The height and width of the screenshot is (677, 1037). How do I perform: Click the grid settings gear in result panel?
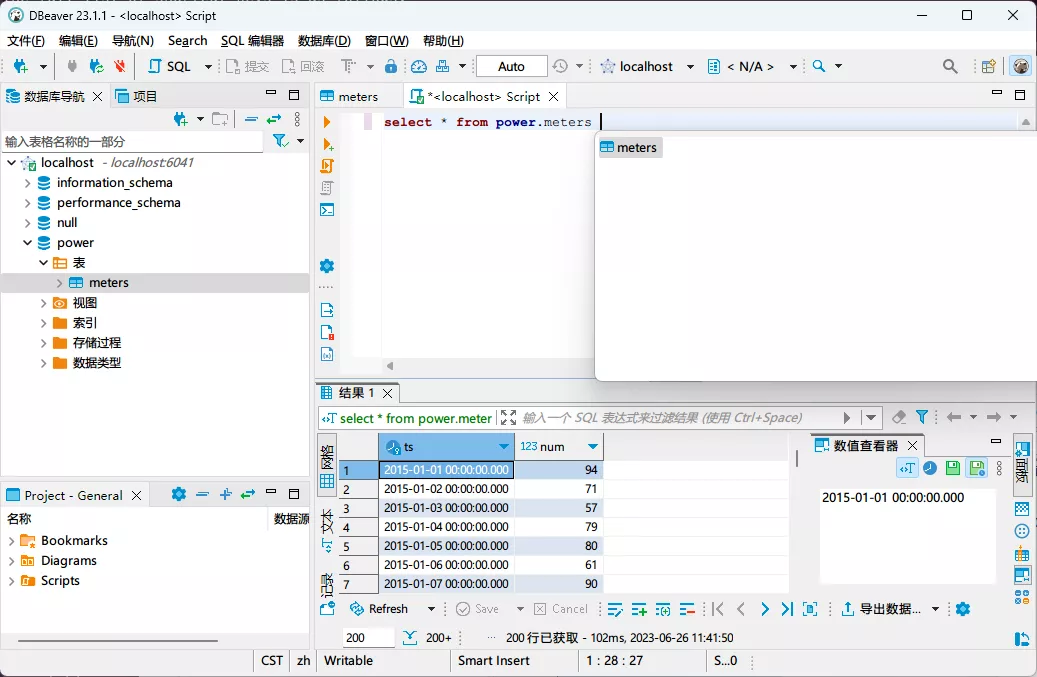coord(962,608)
